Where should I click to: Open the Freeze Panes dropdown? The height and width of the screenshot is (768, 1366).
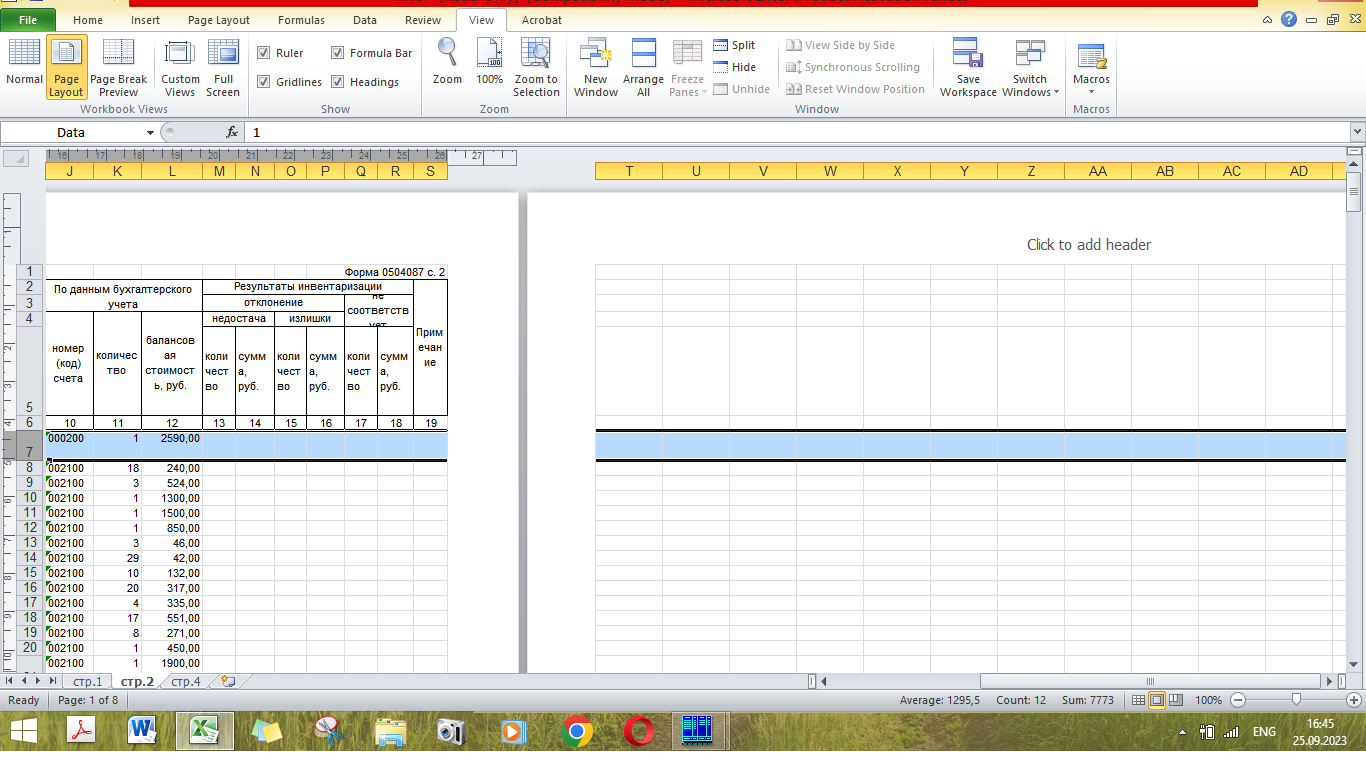tap(687, 66)
